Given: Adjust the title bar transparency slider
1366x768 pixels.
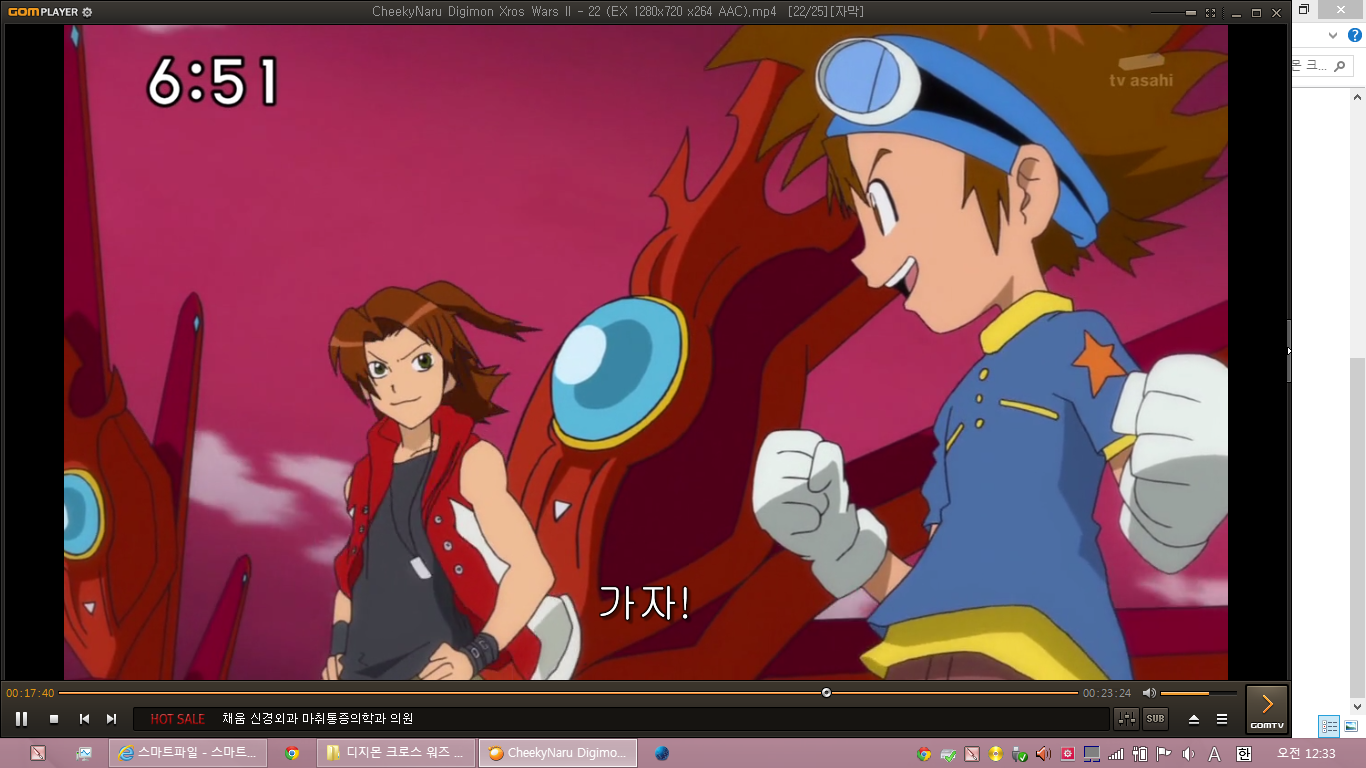Looking at the screenshot, I should (x=1174, y=12).
